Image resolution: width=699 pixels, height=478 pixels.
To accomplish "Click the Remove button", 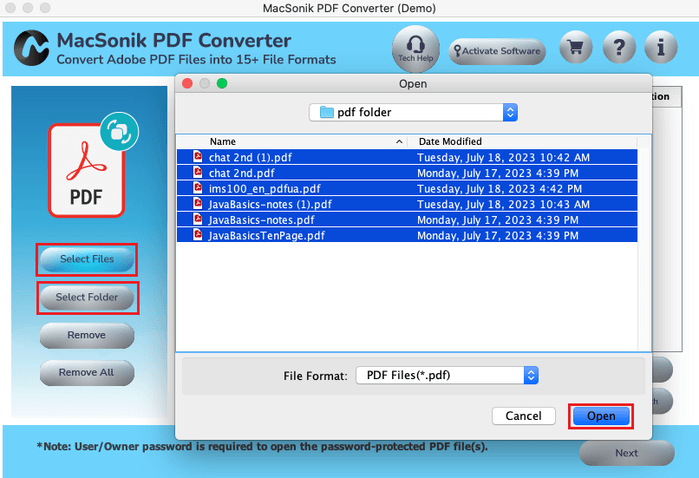I will 87,335.
